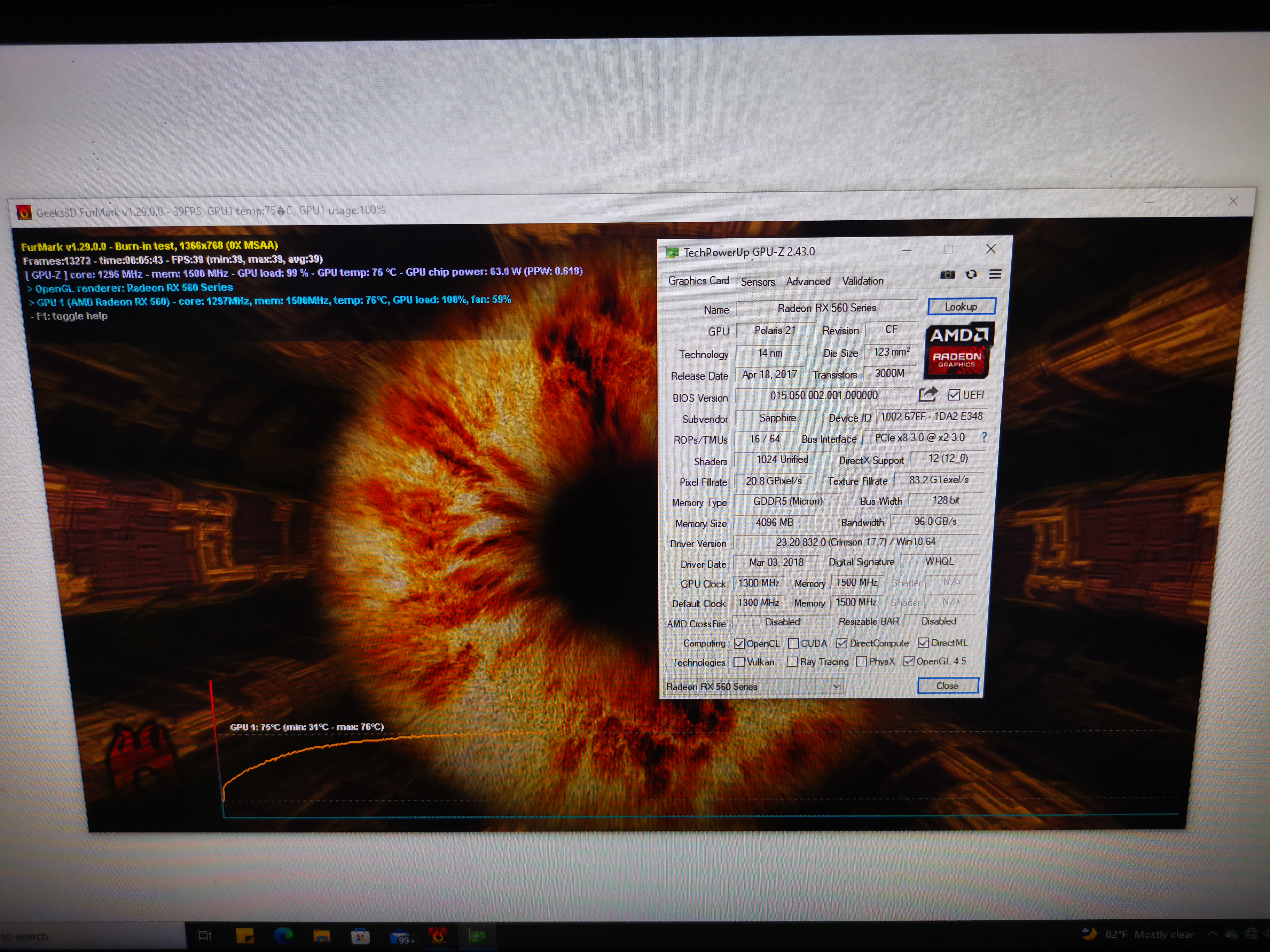1270x952 pixels.
Task: Toggle the CUDA checkbox
Action: pos(793,643)
